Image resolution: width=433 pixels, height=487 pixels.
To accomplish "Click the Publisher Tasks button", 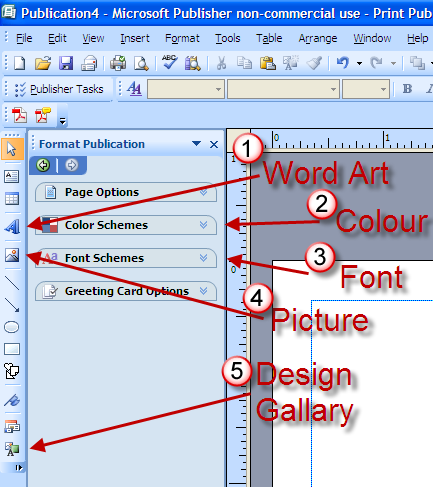I will [59, 89].
